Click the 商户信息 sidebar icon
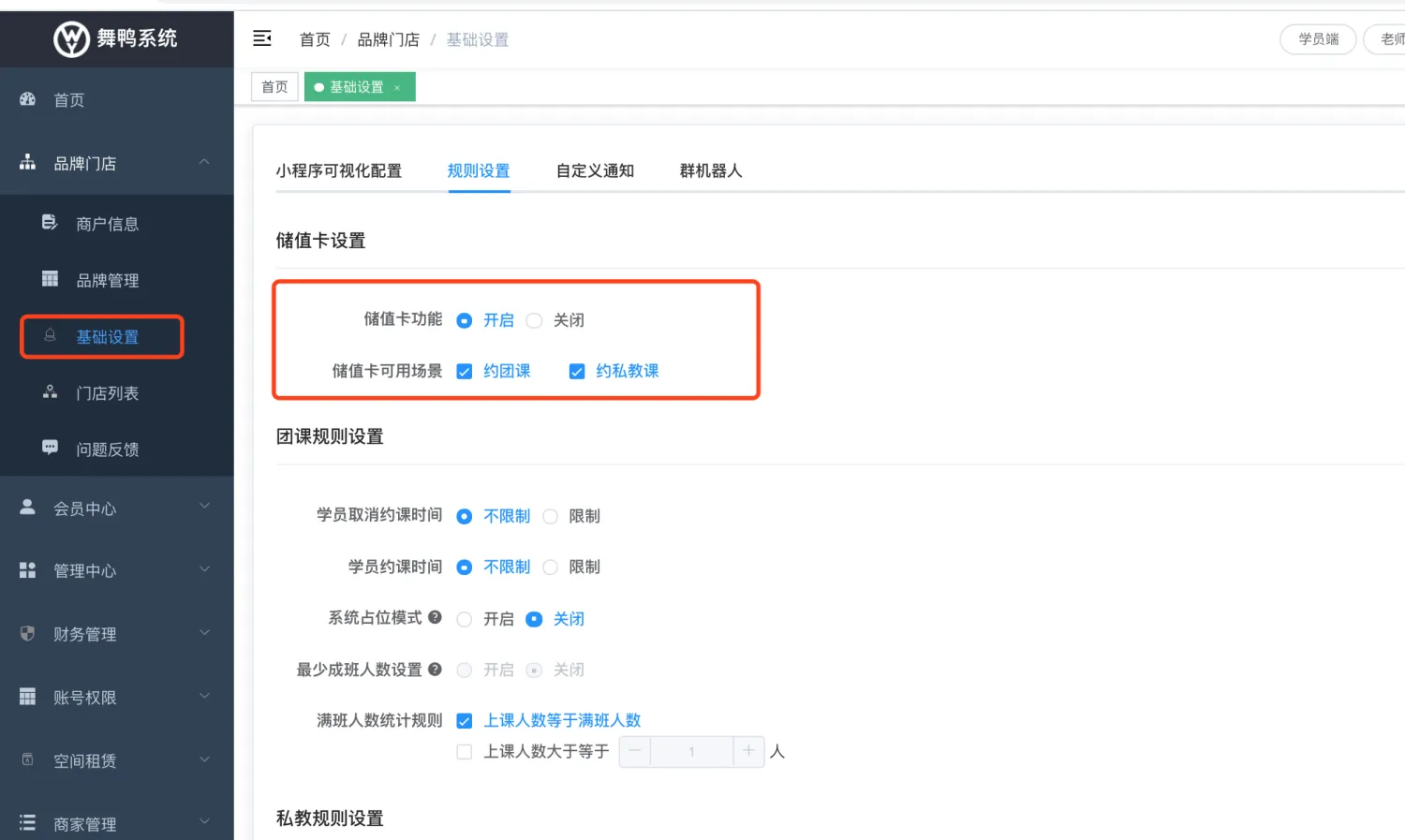 click(50, 223)
